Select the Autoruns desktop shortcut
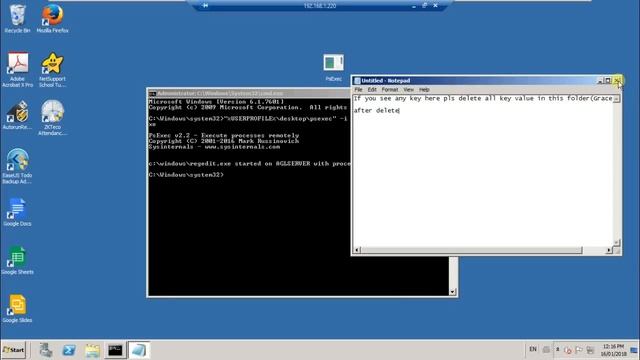This screenshot has height=360, width=640. [x=17, y=116]
